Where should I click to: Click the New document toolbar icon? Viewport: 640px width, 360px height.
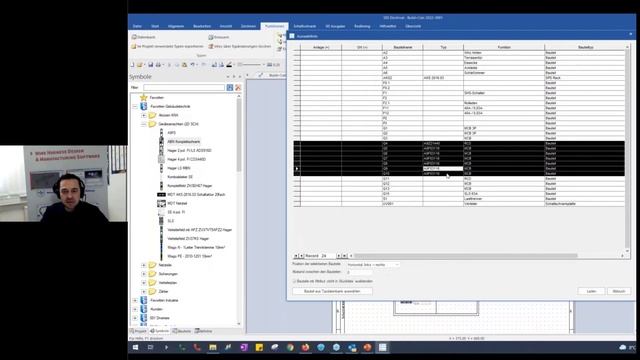click(x=132, y=65)
